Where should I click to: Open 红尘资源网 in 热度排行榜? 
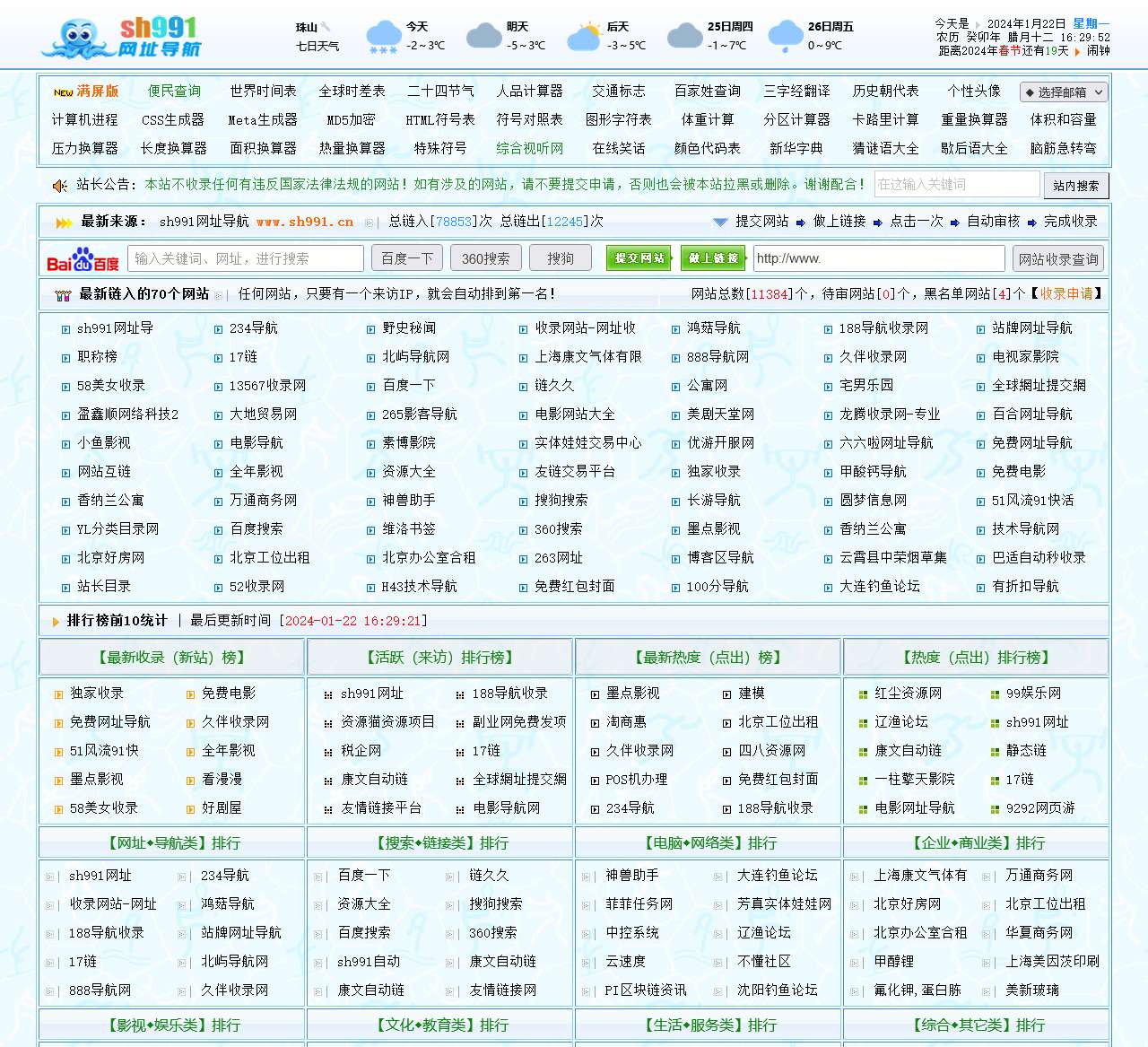[x=909, y=694]
